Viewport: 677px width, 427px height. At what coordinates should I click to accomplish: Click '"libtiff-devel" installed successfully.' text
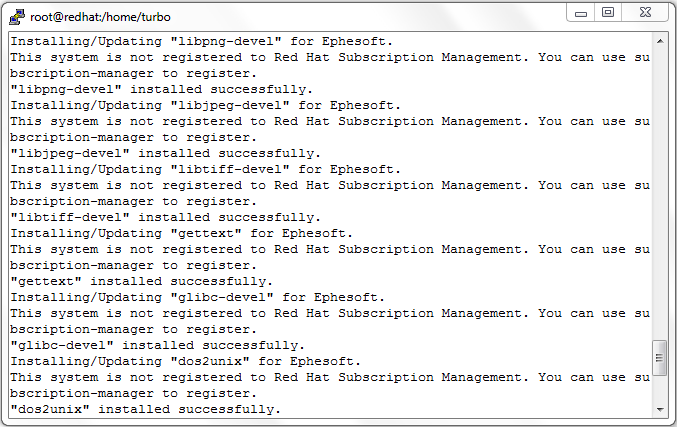click(x=165, y=217)
